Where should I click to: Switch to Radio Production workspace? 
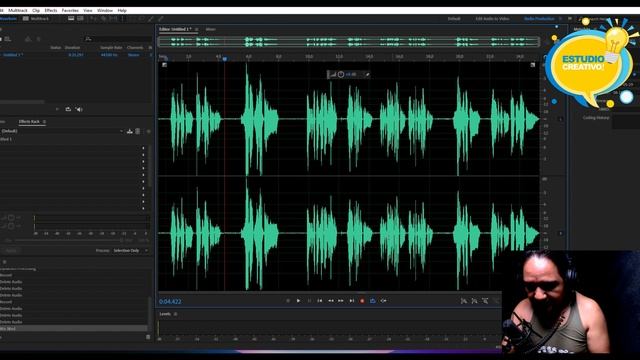click(539, 19)
